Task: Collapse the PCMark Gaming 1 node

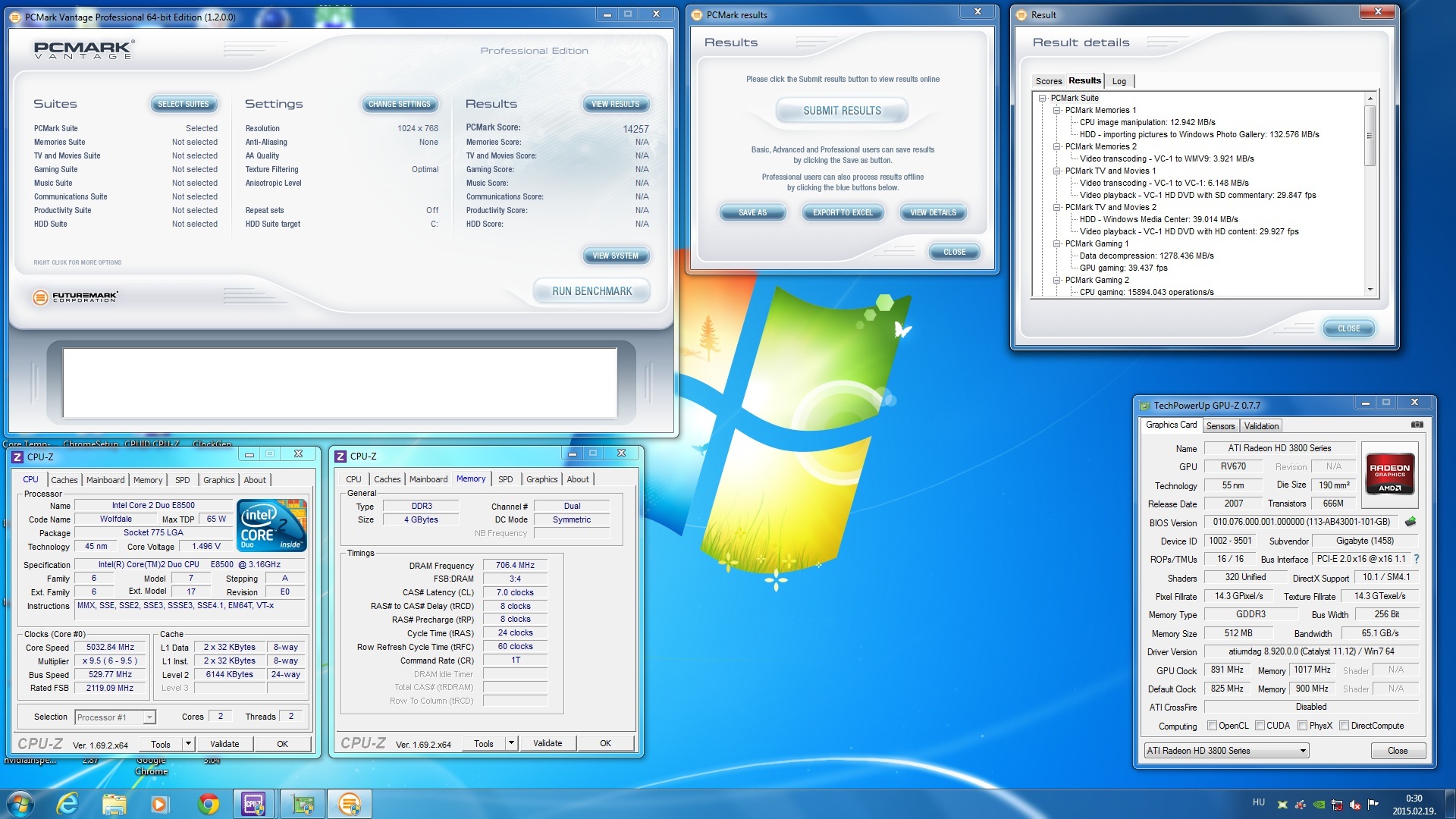Action: [x=1056, y=243]
